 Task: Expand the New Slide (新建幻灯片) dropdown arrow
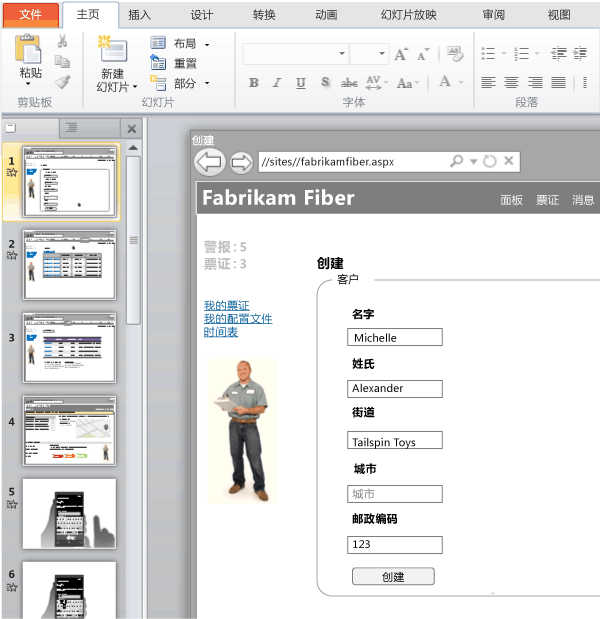tap(135, 86)
